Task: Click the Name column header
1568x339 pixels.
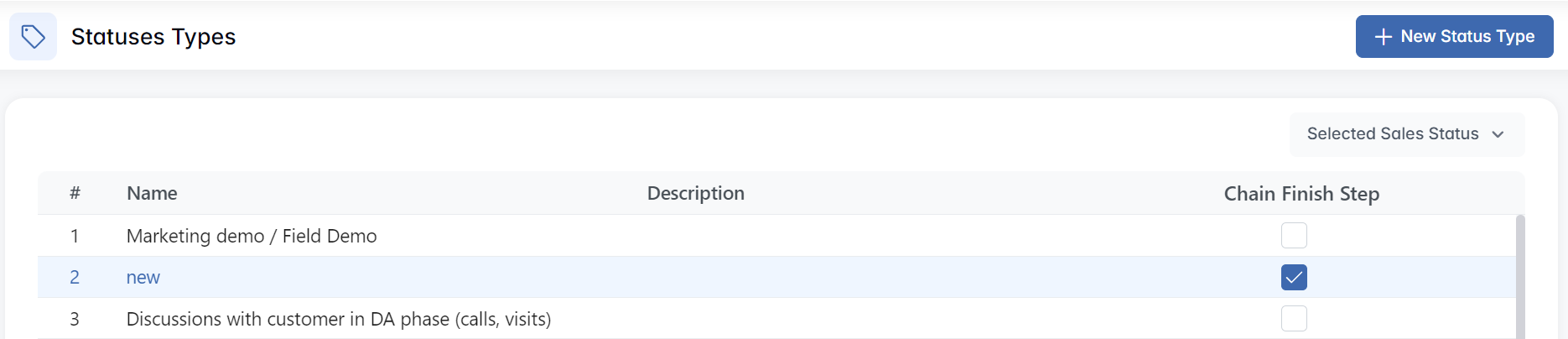Action: click(x=152, y=194)
